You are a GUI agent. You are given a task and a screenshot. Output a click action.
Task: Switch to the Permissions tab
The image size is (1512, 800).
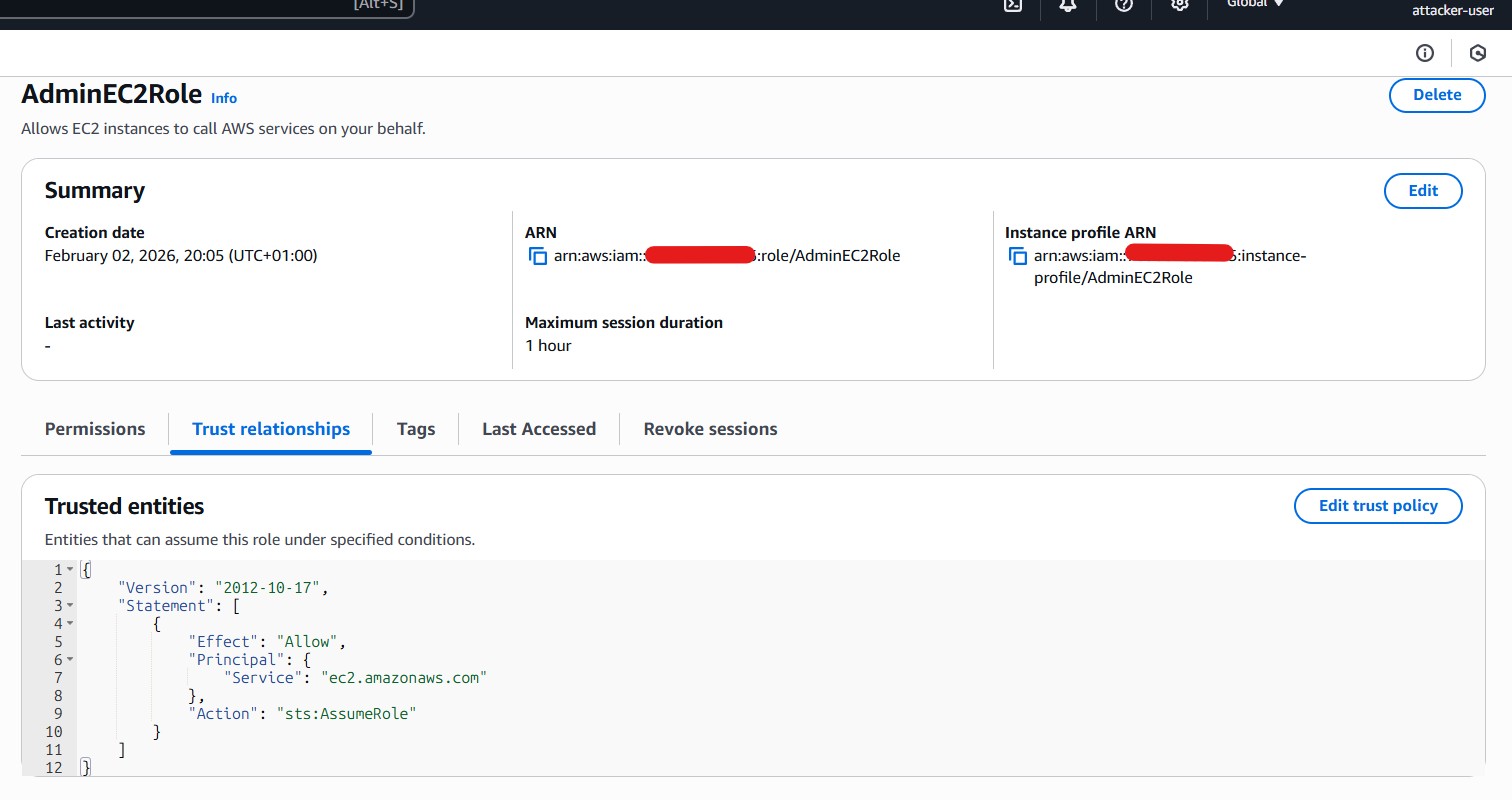[x=94, y=428]
